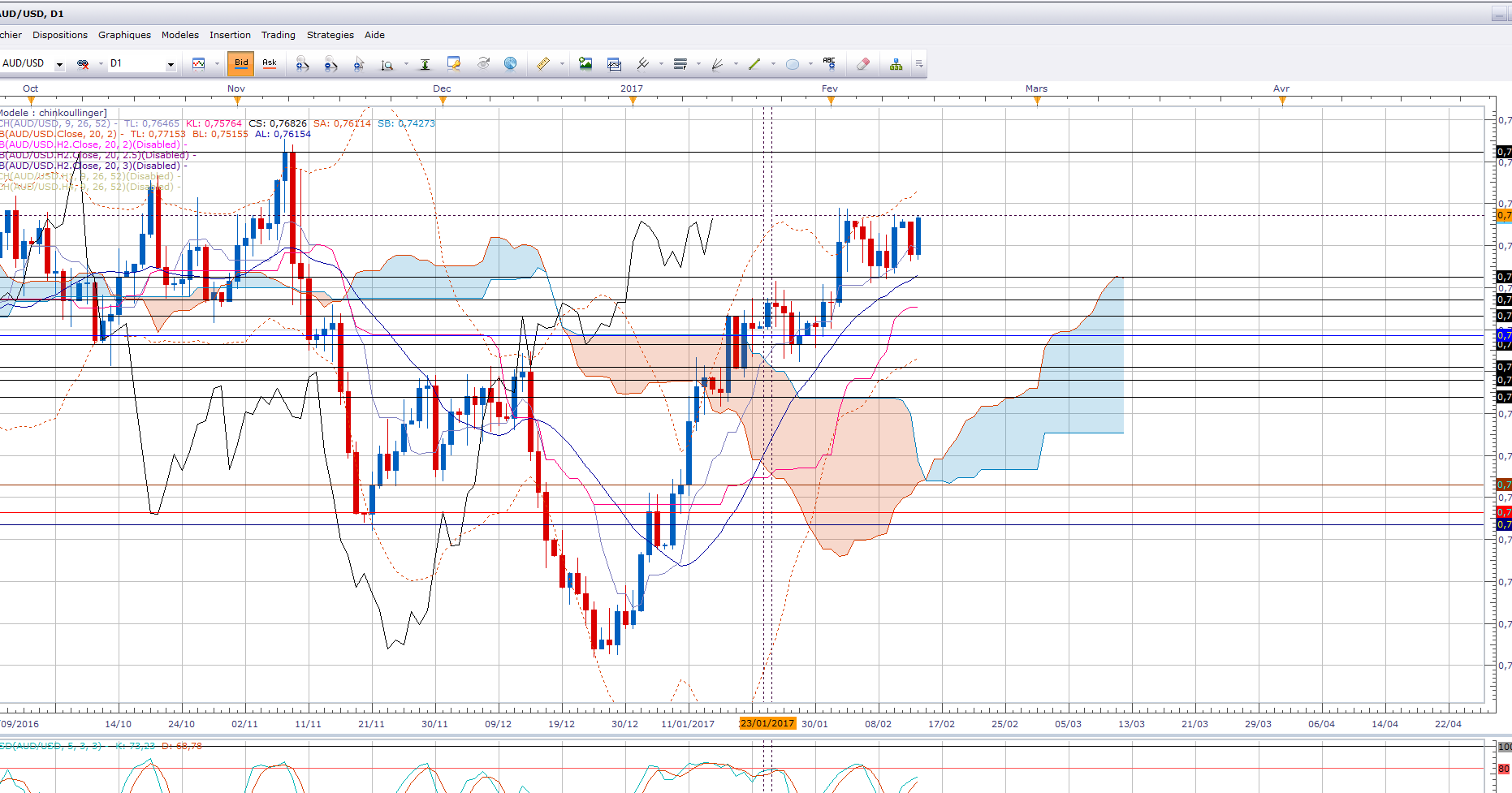Zoom in with the magnifier plus tool

coord(302,63)
